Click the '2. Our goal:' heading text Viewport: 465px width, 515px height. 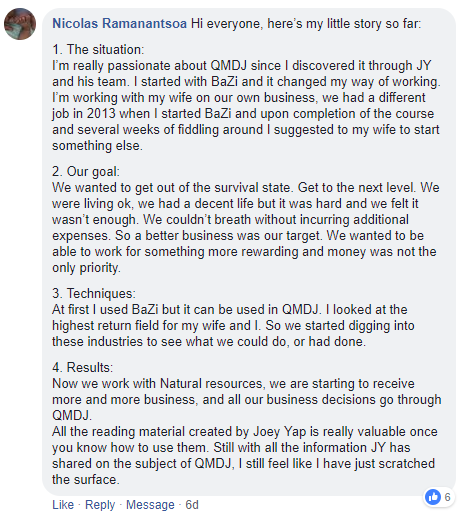[x=86, y=172]
